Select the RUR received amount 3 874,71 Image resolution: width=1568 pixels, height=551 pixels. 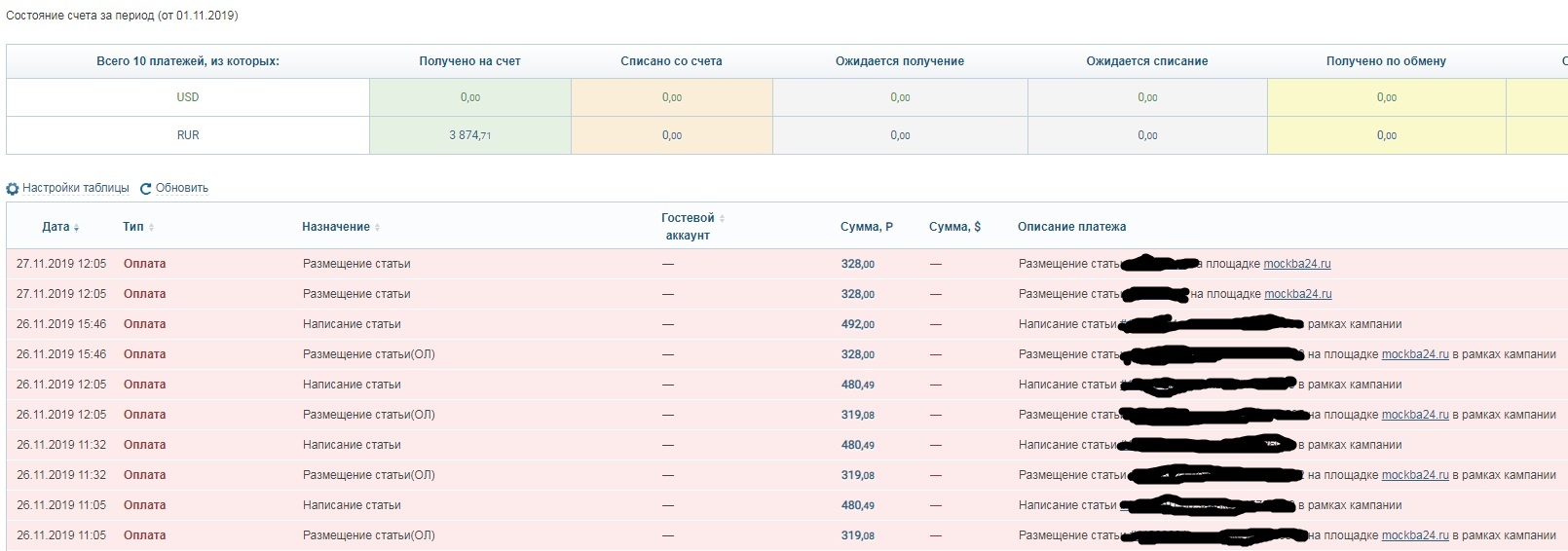[x=469, y=135]
